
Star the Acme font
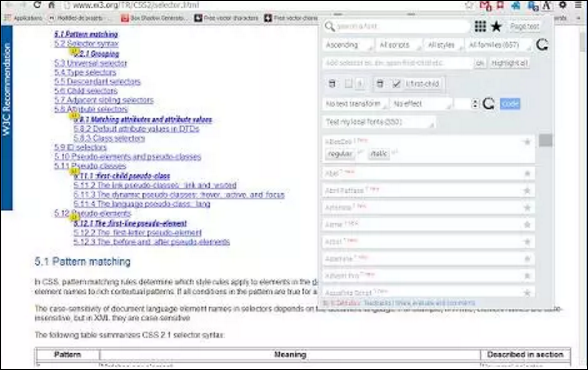click(x=527, y=224)
